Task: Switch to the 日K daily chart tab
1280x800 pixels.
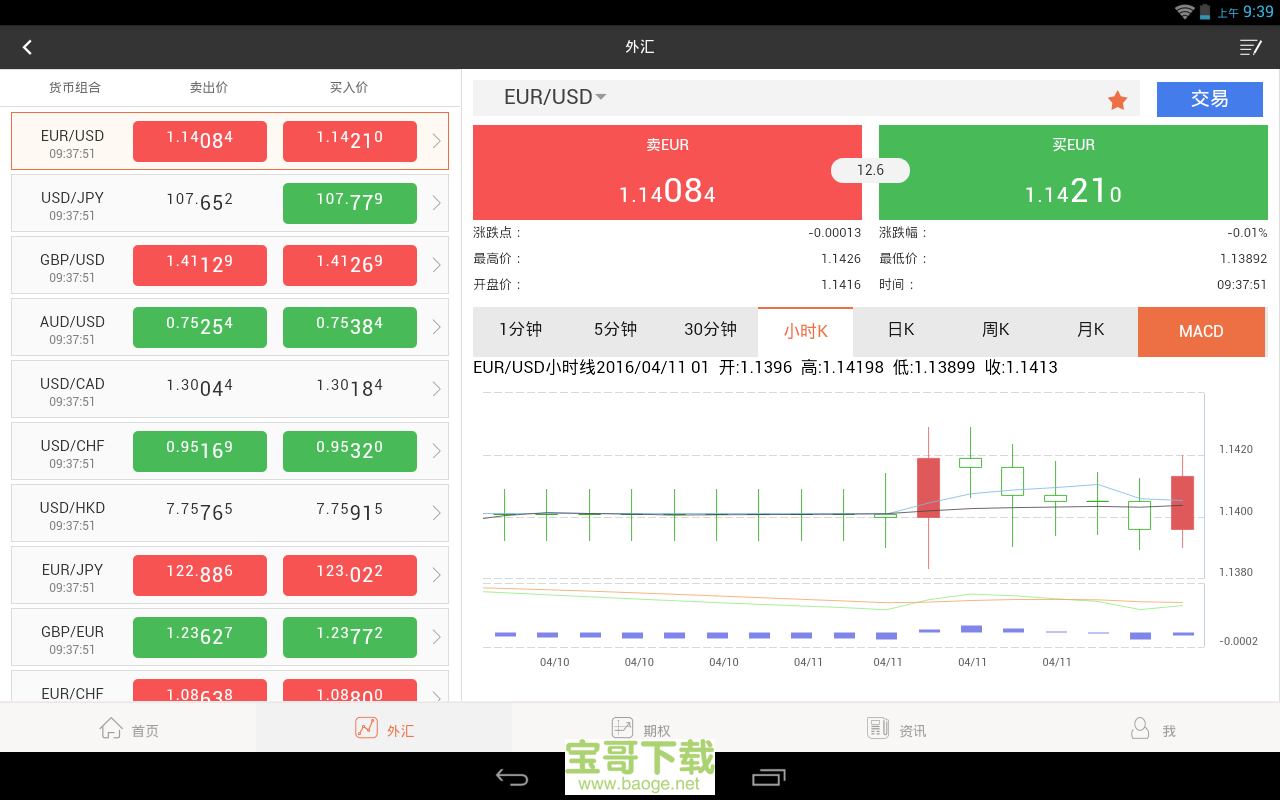Action: click(x=900, y=330)
